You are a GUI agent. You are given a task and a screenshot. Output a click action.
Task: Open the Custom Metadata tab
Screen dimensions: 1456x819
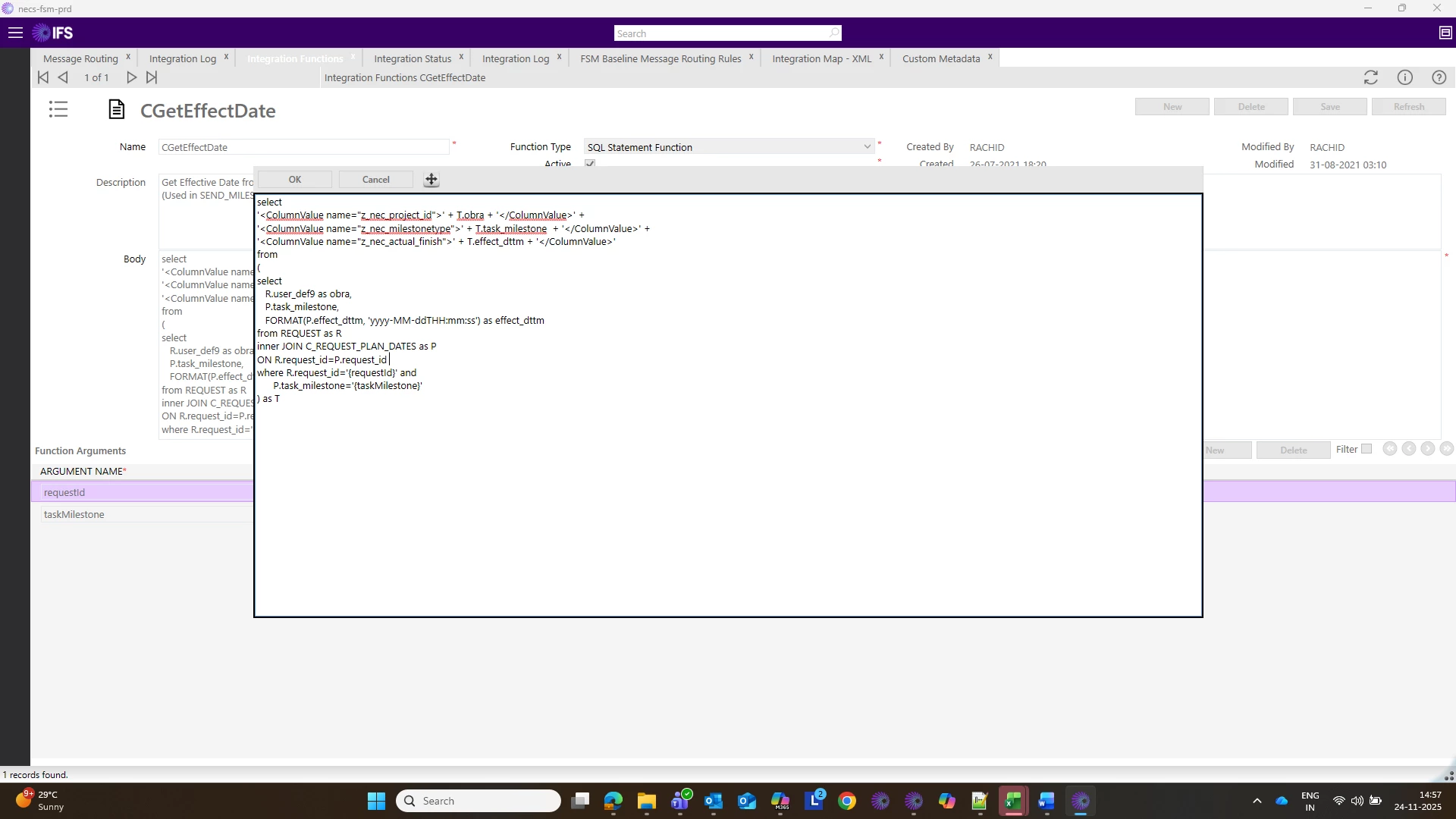(940, 58)
